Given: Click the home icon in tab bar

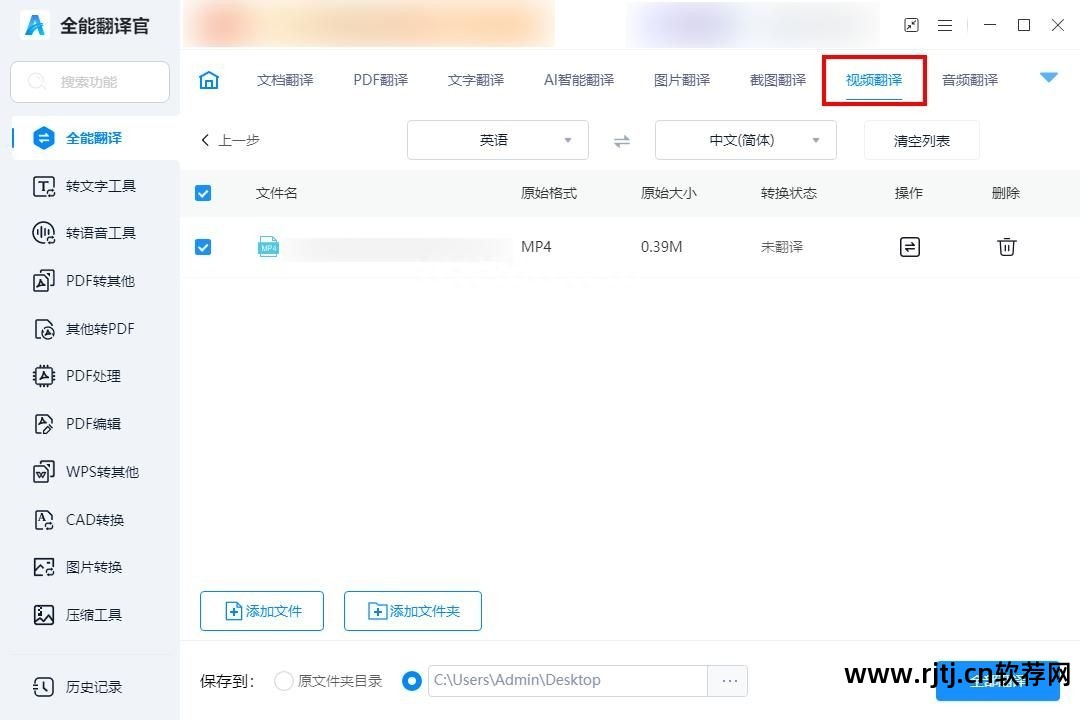Looking at the screenshot, I should [x=209, y=80].
